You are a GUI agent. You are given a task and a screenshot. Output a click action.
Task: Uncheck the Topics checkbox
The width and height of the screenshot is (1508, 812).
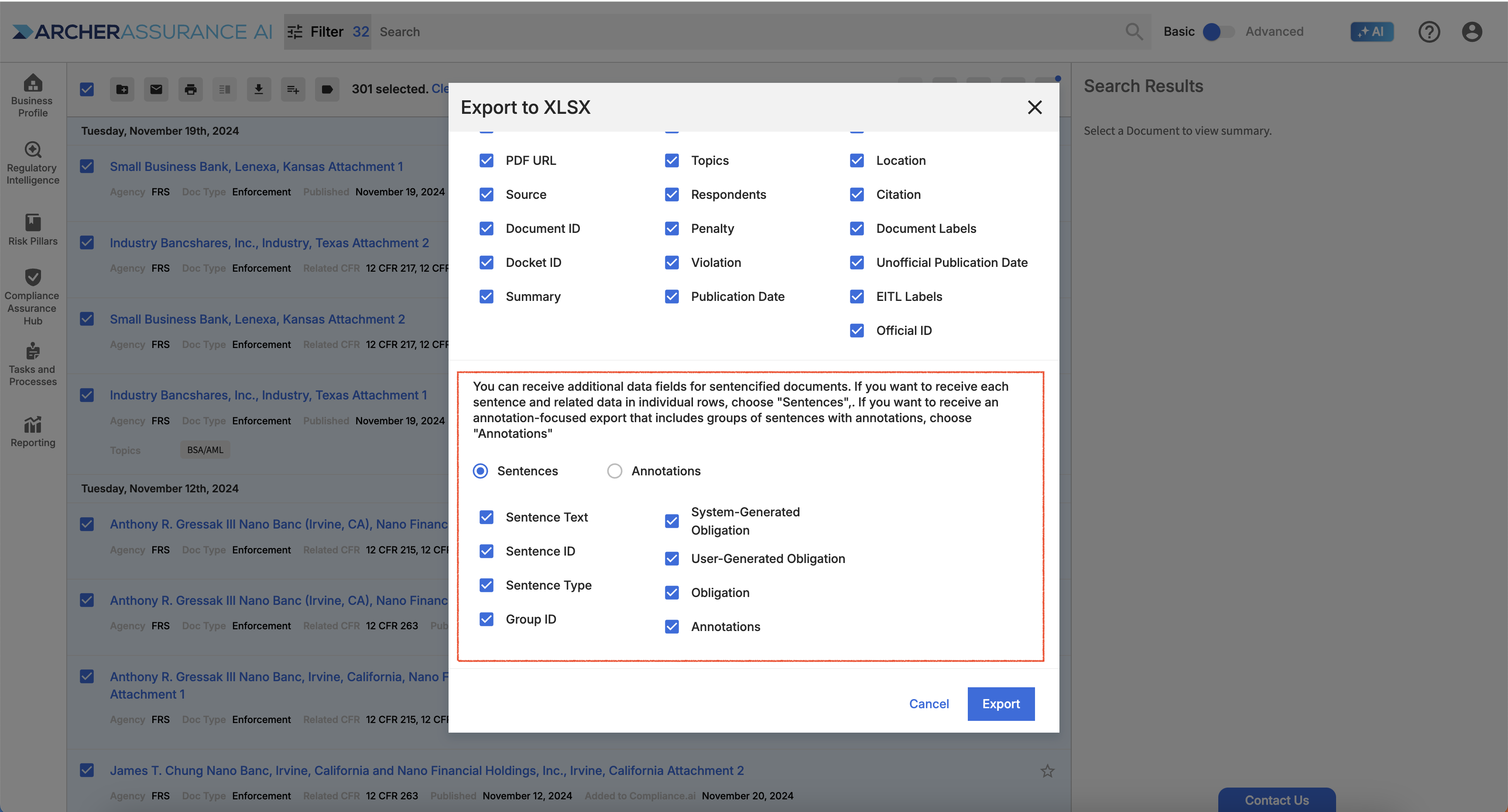tap(672, 160)
